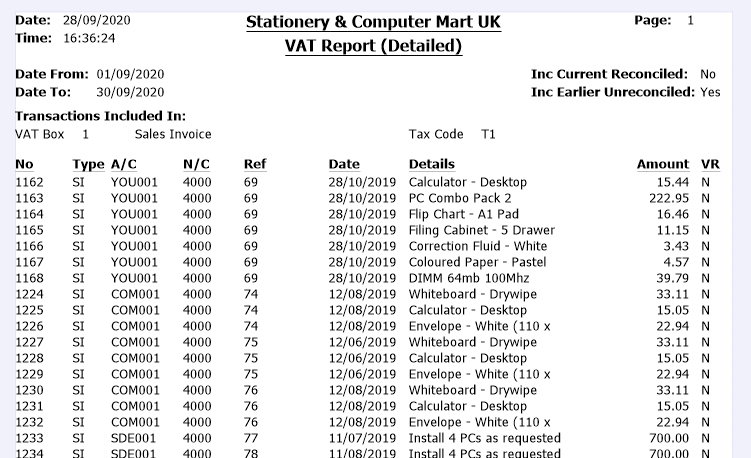751x458 pixels.
Task: Click the 222.95 amount value
Action: coord(668,198)
